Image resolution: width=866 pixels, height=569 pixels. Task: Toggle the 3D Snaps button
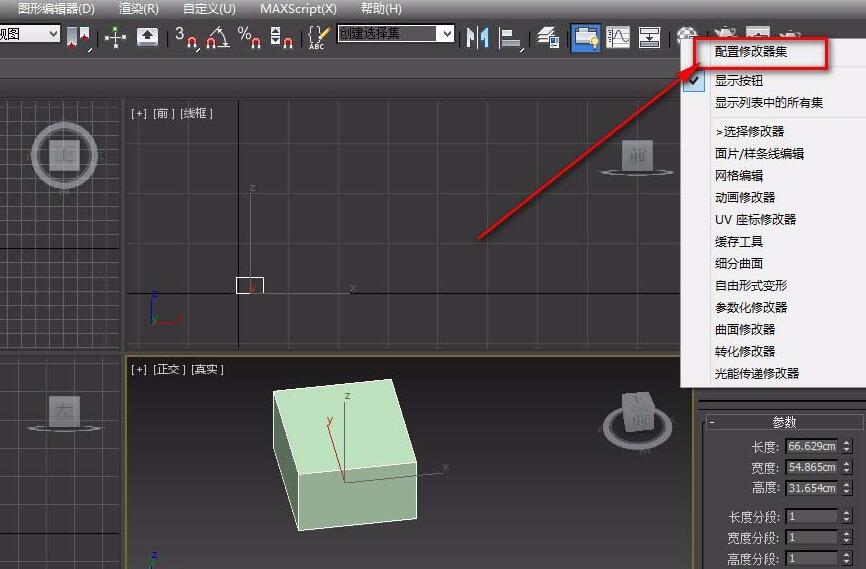pyautogui.click(x=186, y=37)
